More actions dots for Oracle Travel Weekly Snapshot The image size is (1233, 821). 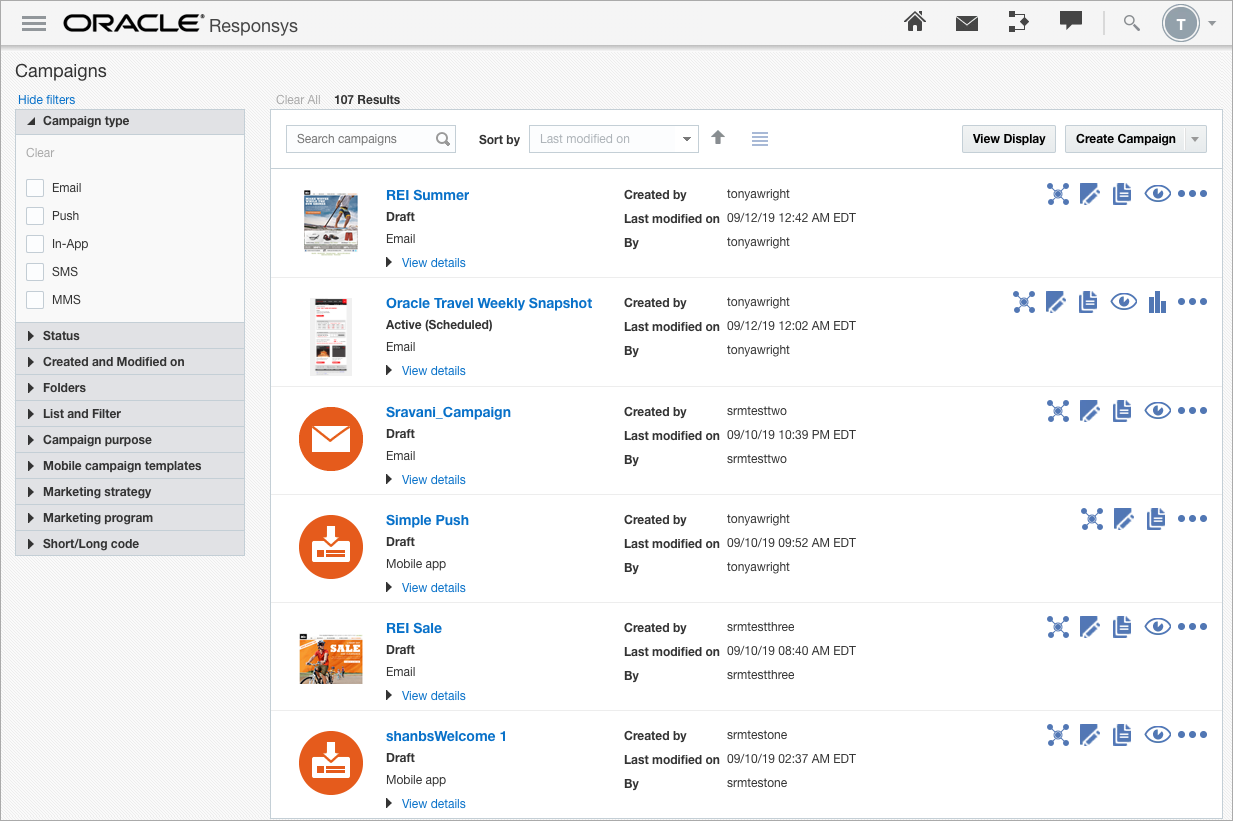1192,302
